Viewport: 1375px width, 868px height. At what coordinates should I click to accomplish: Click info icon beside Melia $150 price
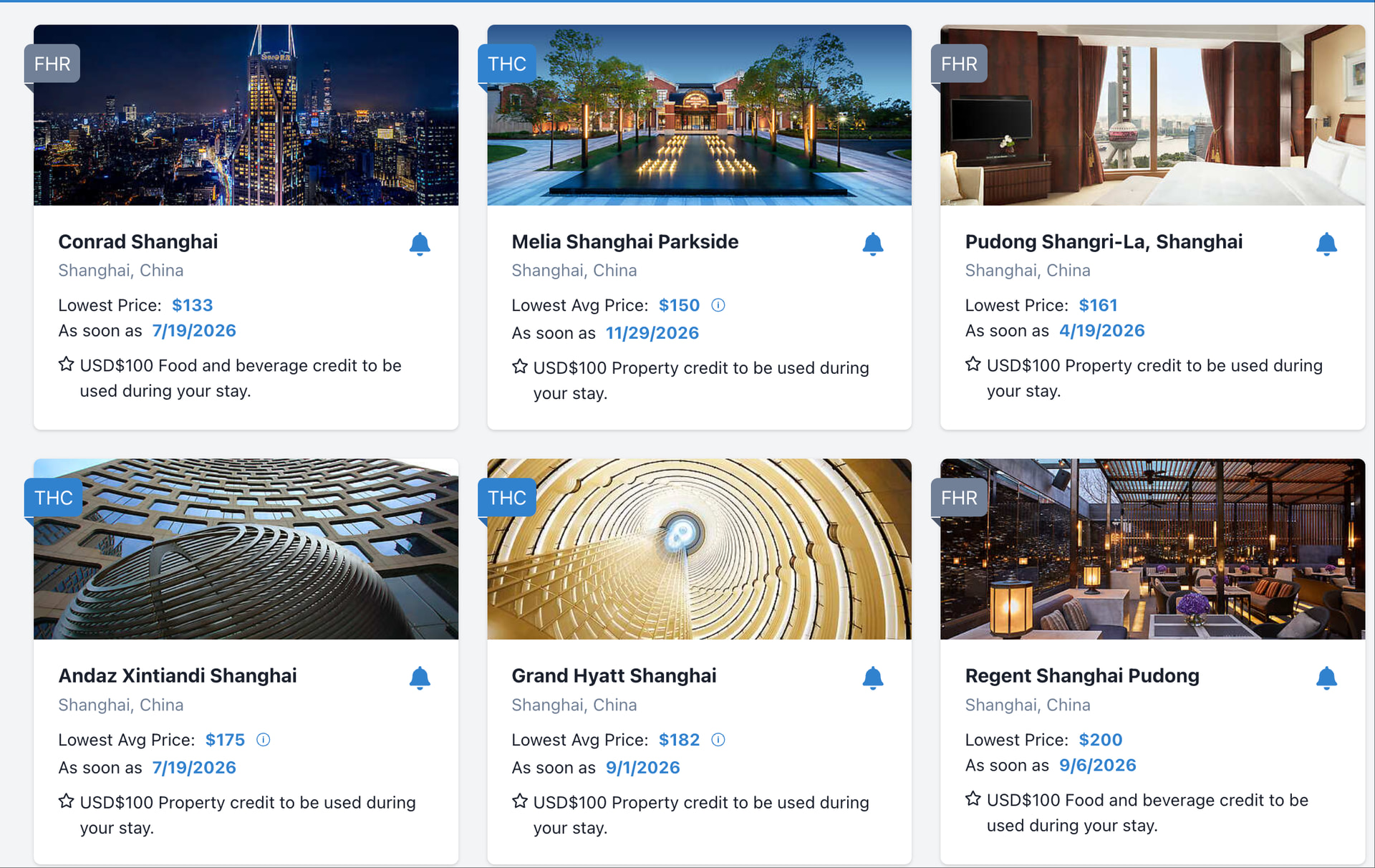point(718,305)
